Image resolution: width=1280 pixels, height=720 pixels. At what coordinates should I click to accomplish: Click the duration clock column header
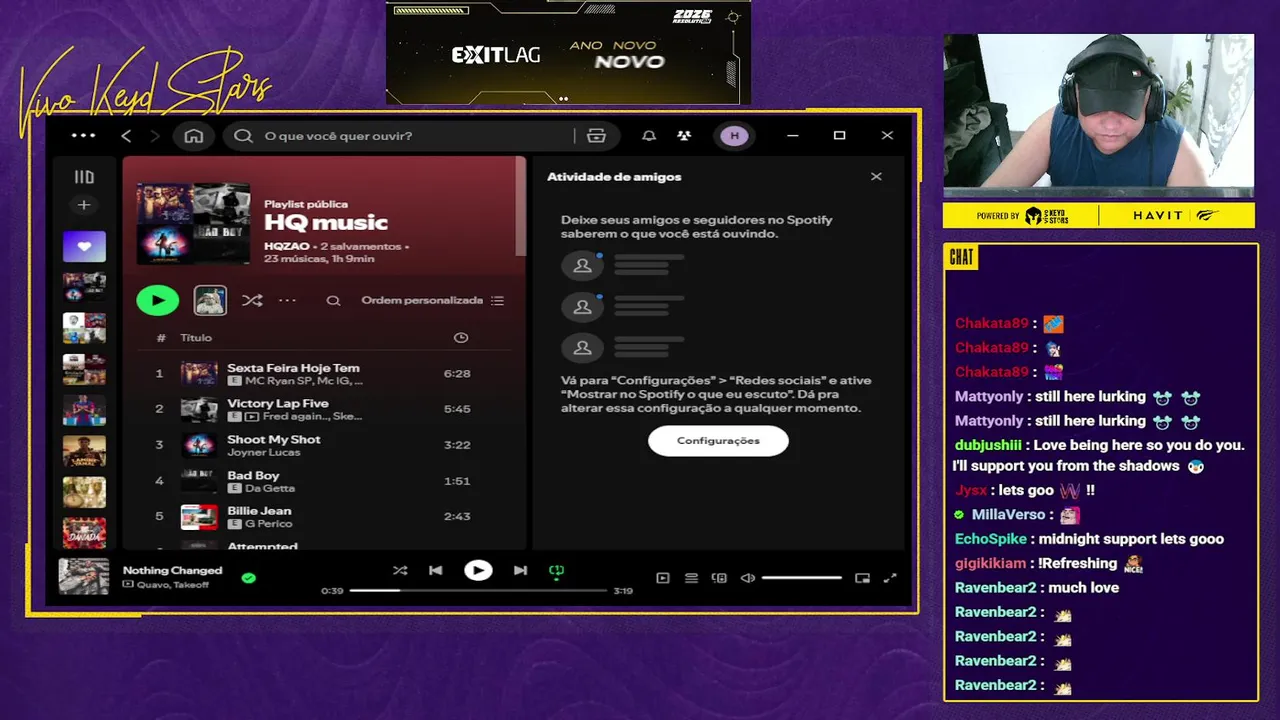461,338
